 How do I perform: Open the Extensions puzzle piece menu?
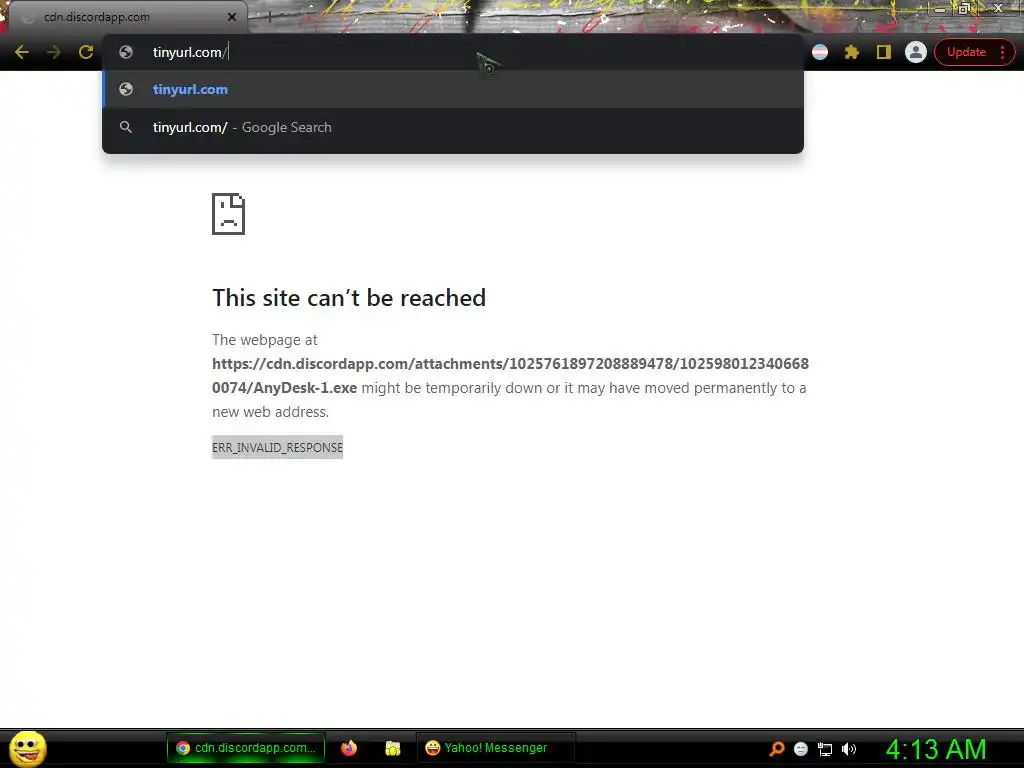(852, 52)
